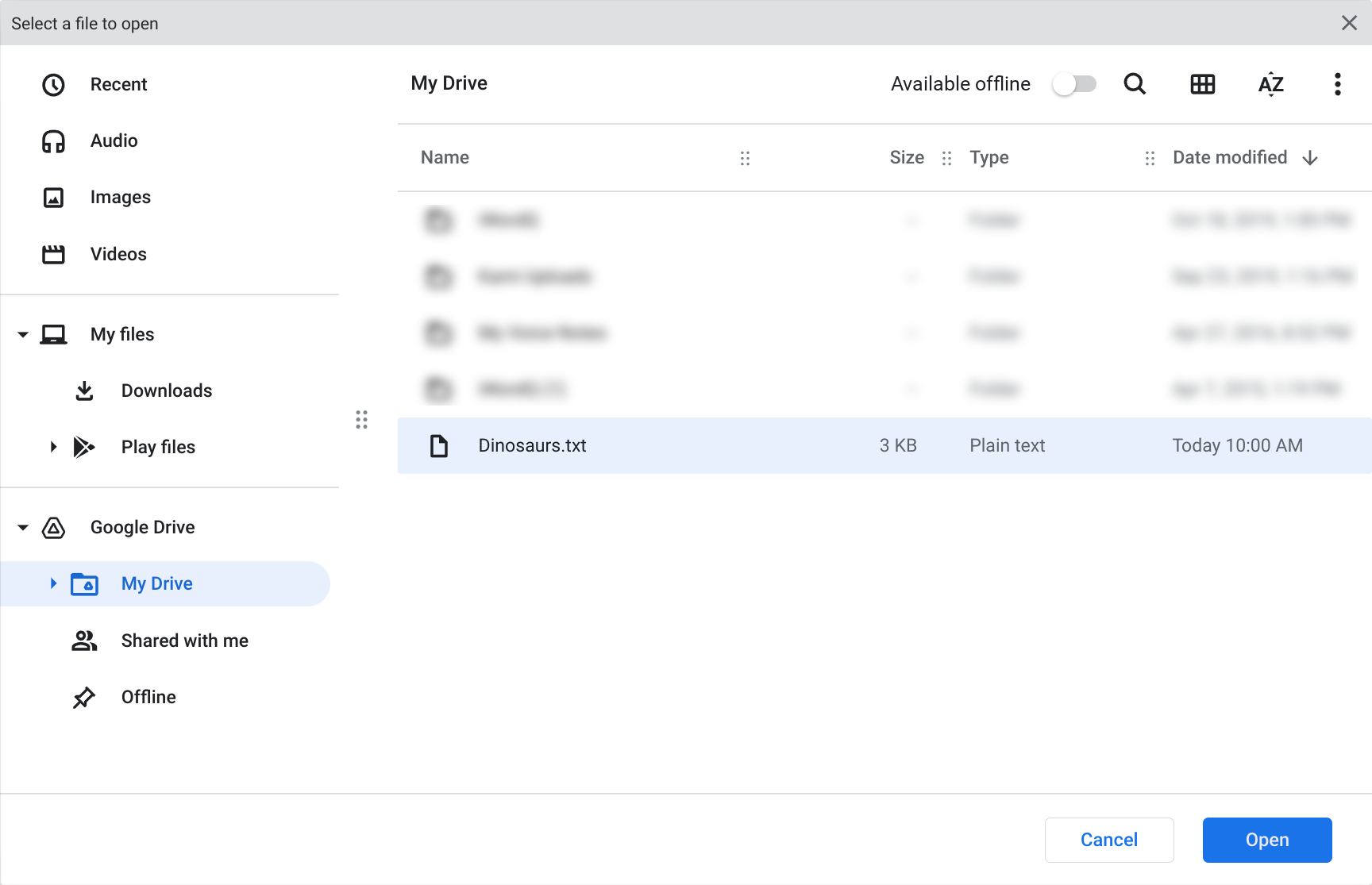Image resolution: width=1372 pixels, height=885 pixels.
Task: Select the Videos sidebar entry
Action: click(x=118, y=254)
